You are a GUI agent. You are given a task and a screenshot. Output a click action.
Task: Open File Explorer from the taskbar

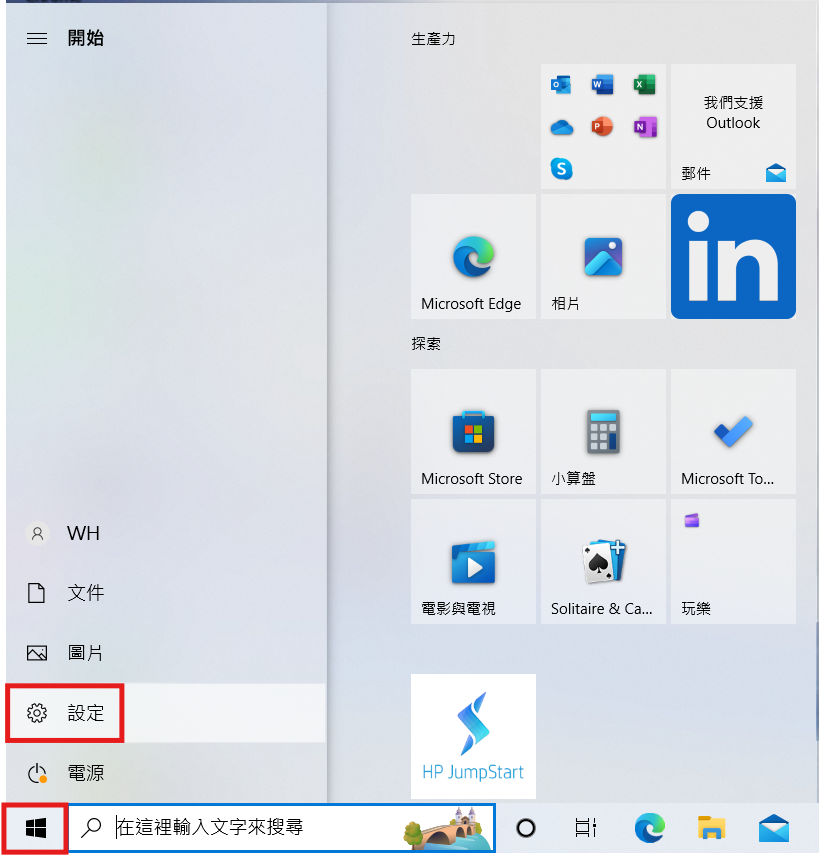coord(712,828)
